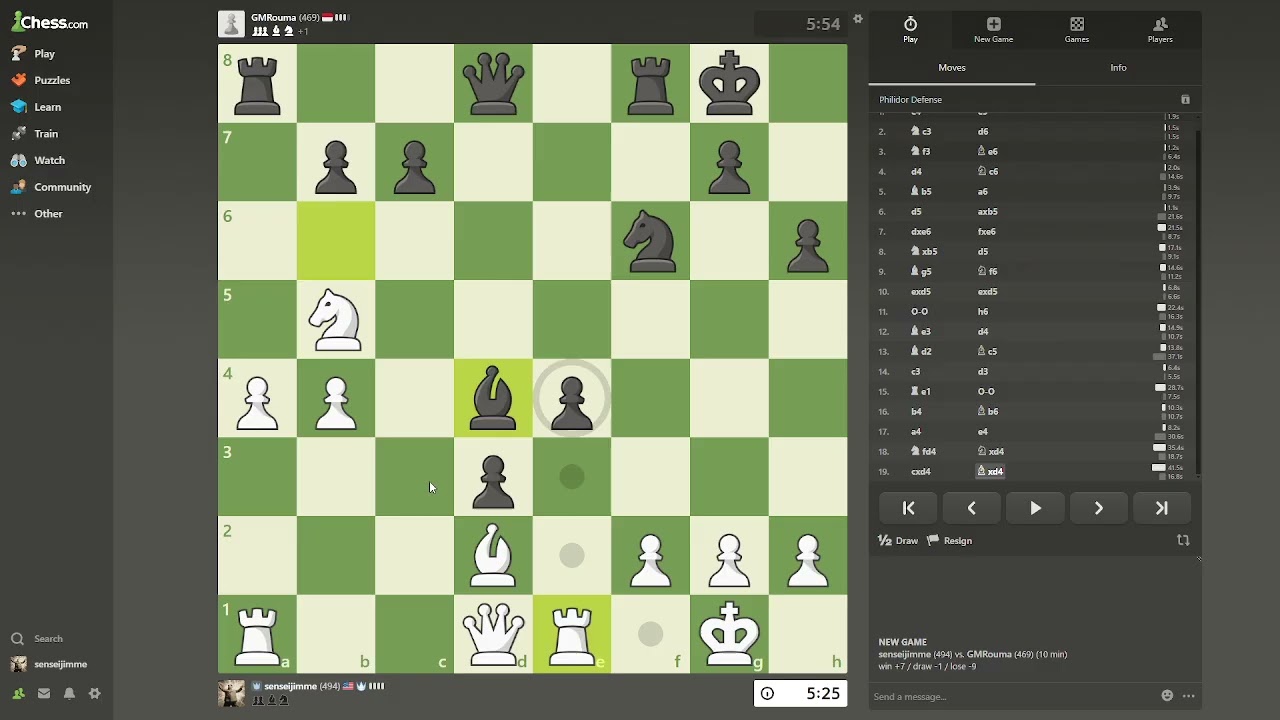Flip the board with the arrows icon
1280x720 pixels.
click(1183, 540)
